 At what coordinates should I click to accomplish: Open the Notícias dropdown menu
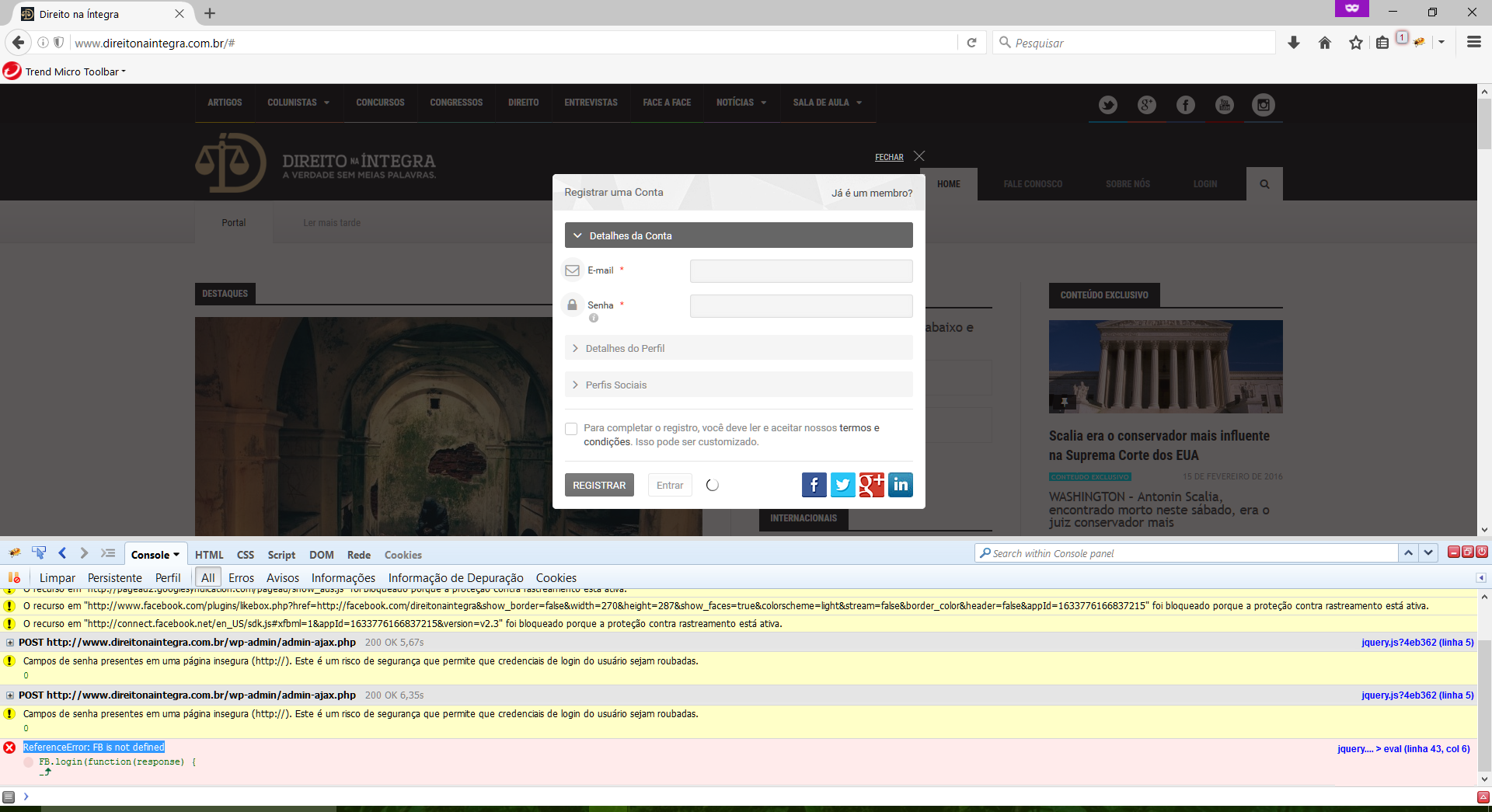(x=741, y=103)
